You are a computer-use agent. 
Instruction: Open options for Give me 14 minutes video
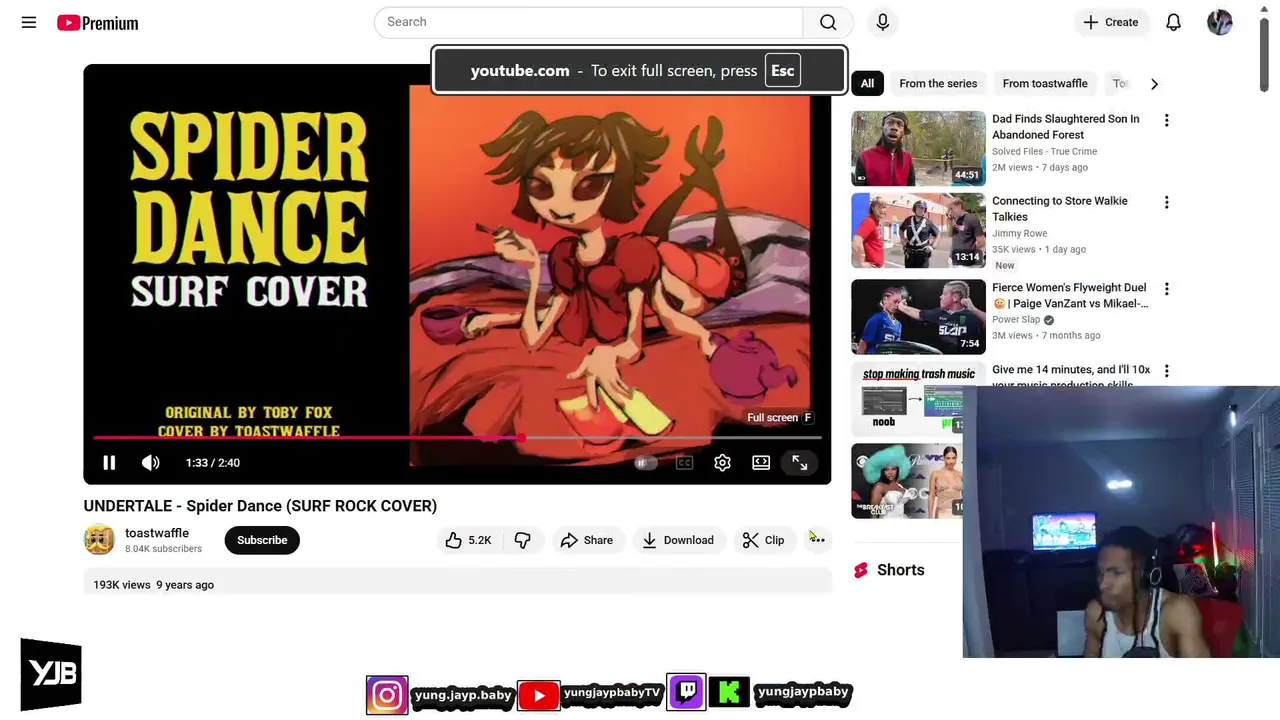coord(1166,371)
